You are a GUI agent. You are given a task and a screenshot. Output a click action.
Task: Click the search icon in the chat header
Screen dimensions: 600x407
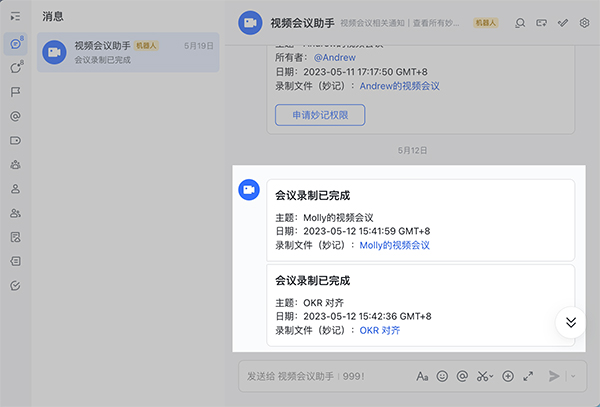coord(519,22)
